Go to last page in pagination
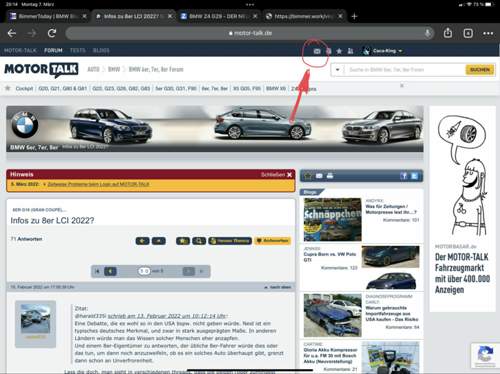Image resolution: width=500 pixels, height=374 pixels. click(201, 271)
